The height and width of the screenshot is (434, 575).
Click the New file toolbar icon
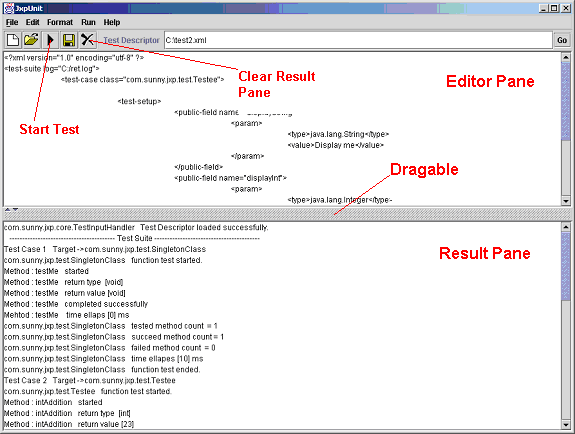pyautogui.click(x=13, y=40)
